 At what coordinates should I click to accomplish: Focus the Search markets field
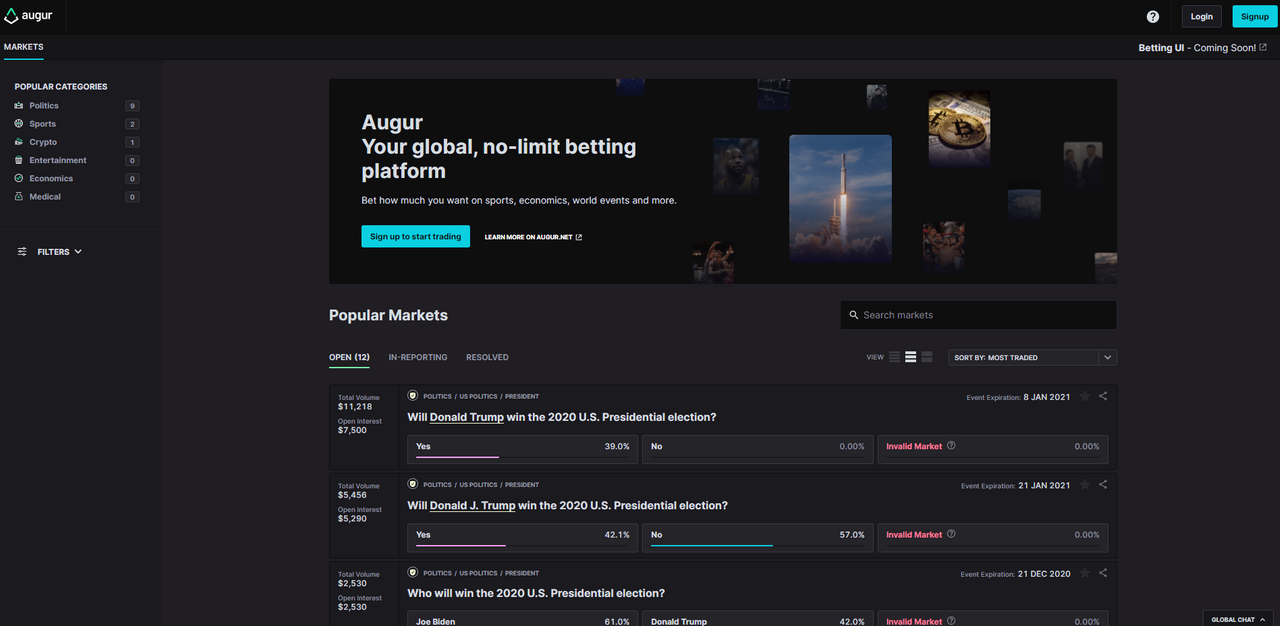[x=978, y=315]
